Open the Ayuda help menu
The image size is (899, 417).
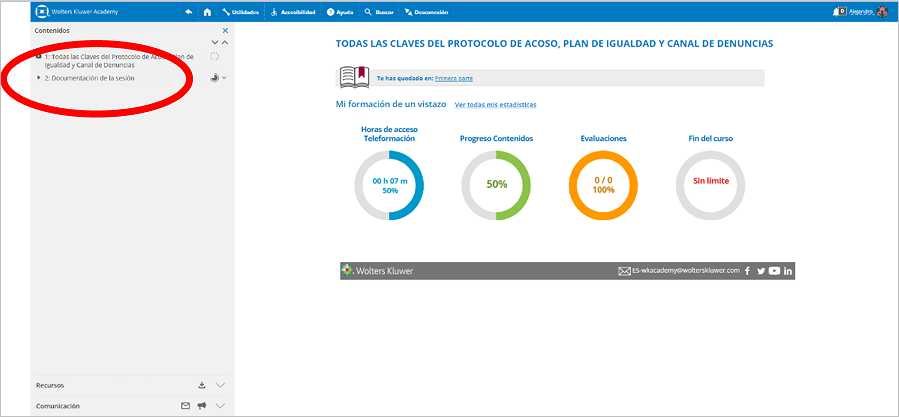point(339,12)
